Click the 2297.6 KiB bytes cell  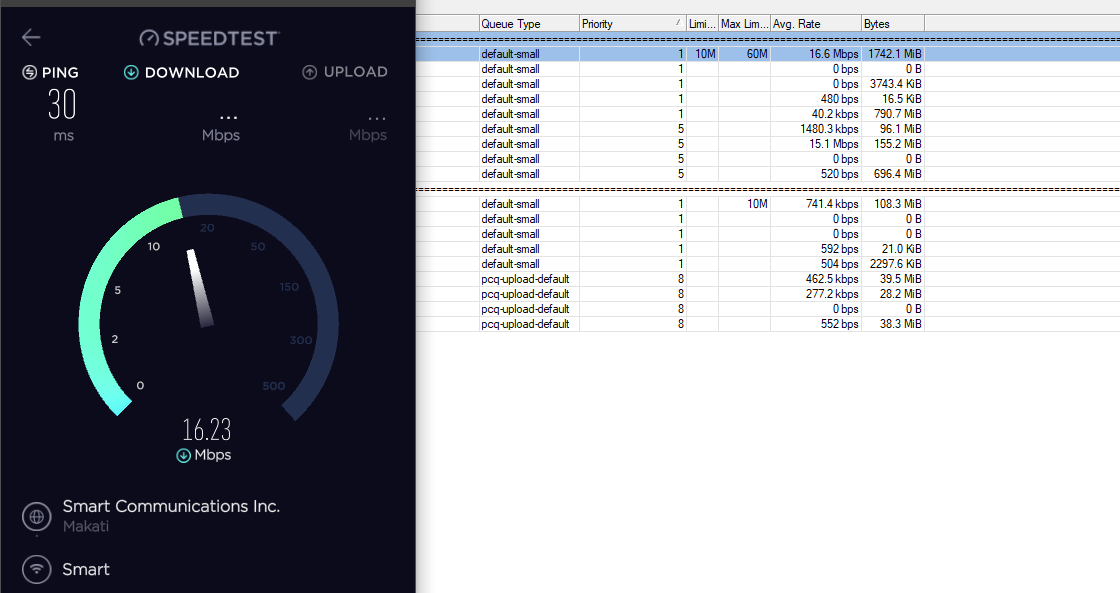pyautogui.click(x=893, y=264)
